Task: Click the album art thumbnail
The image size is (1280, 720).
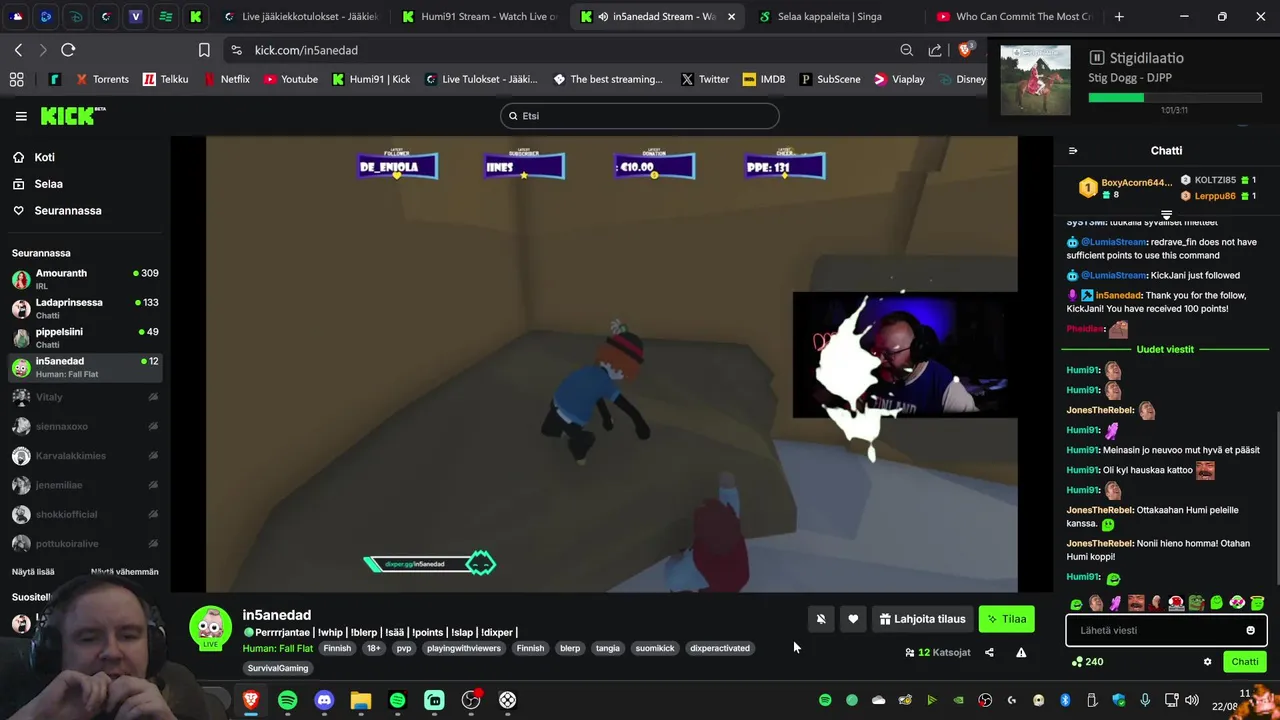Action: tap(1035, 79)
